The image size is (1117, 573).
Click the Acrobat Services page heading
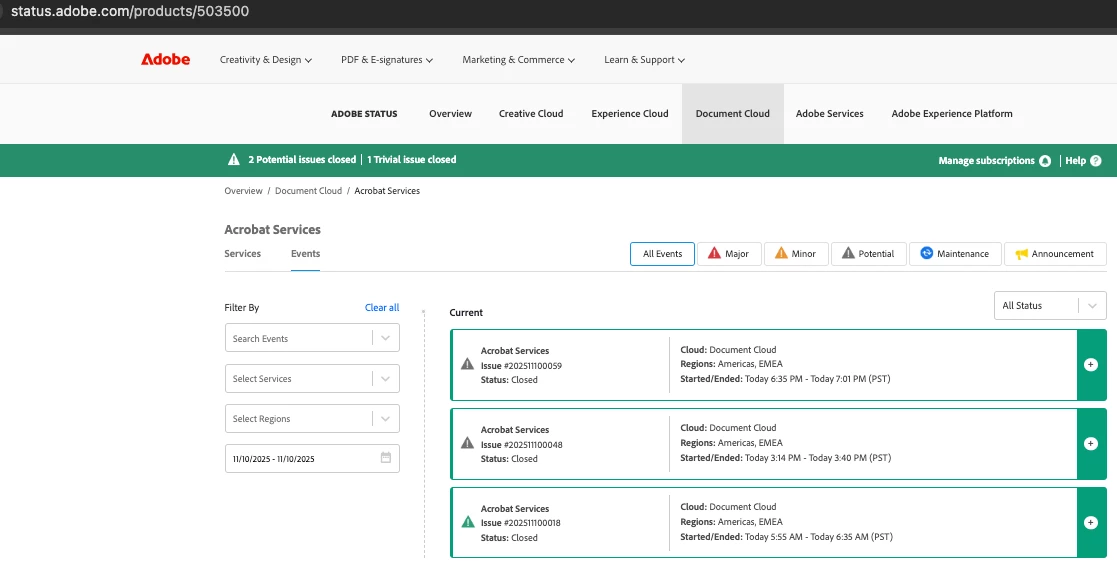pos(272,229)
